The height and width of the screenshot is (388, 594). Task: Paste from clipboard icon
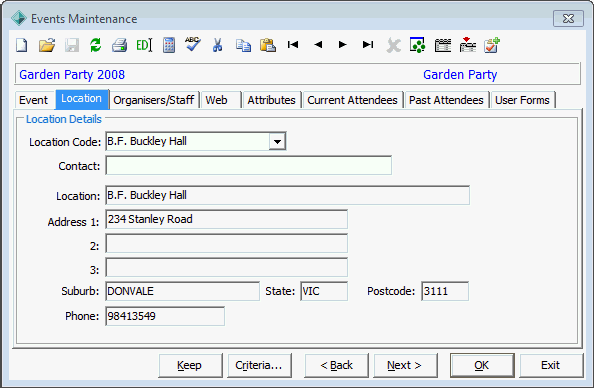[x=268, y=45]
